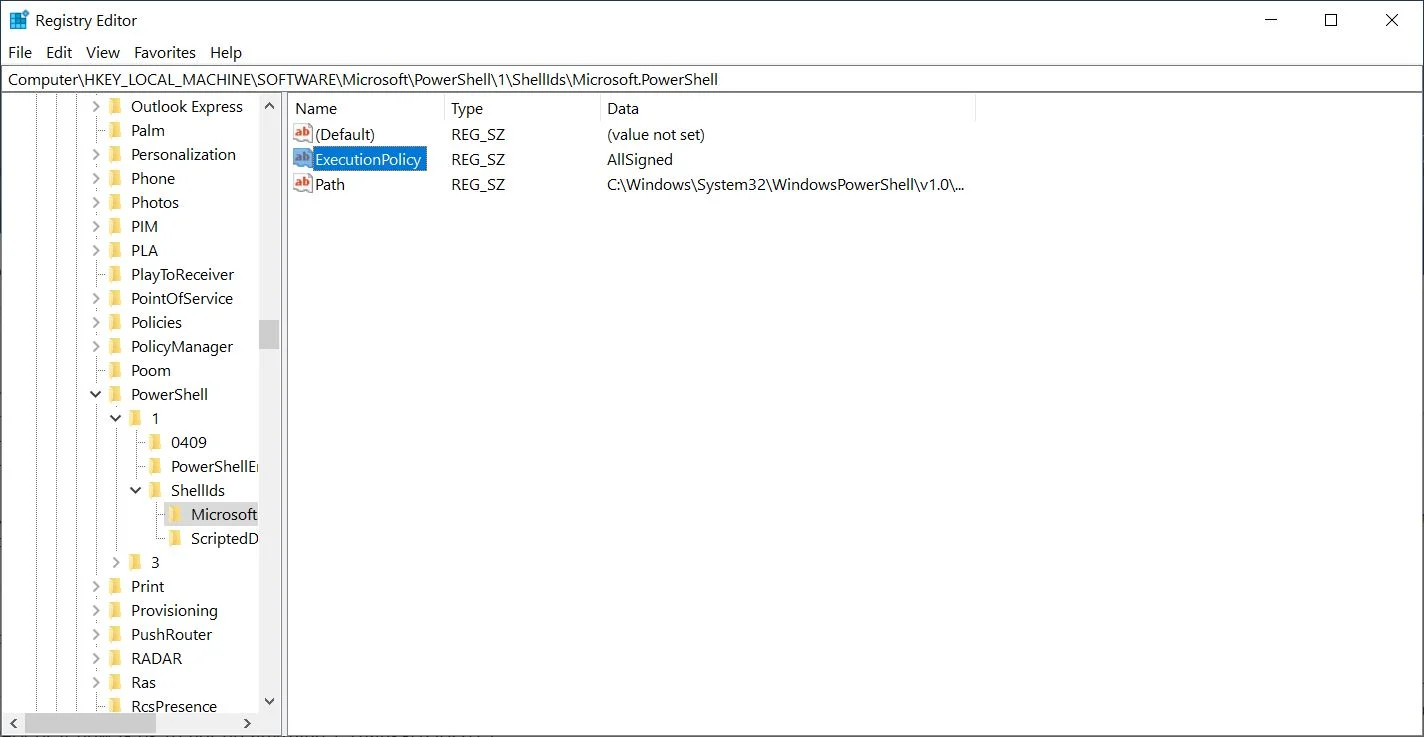Screen dimensions: 1424x737
Task: Collapse the PowerShell tree node
Action: [96, 394]
